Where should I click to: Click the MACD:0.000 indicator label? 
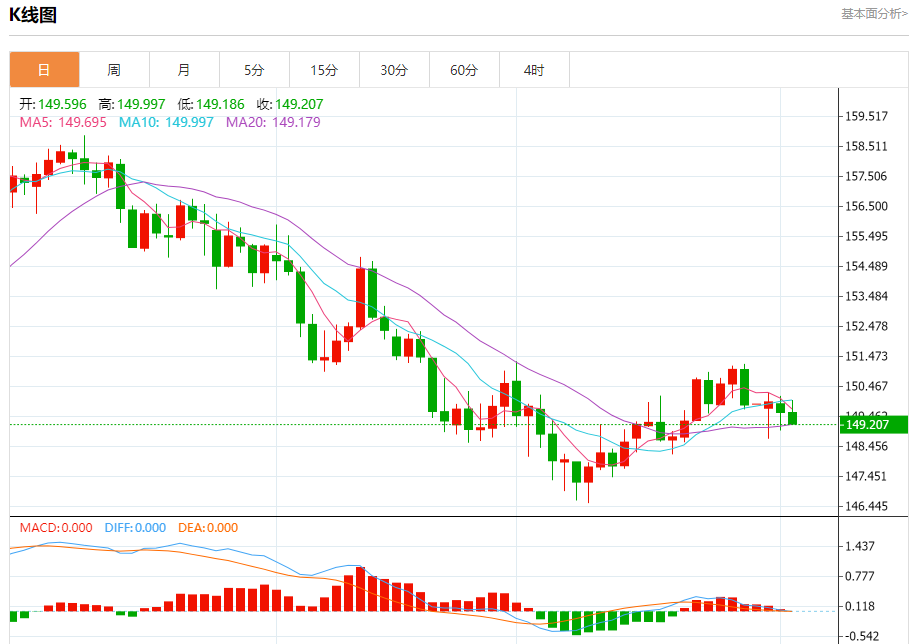[x=56, y=528]
